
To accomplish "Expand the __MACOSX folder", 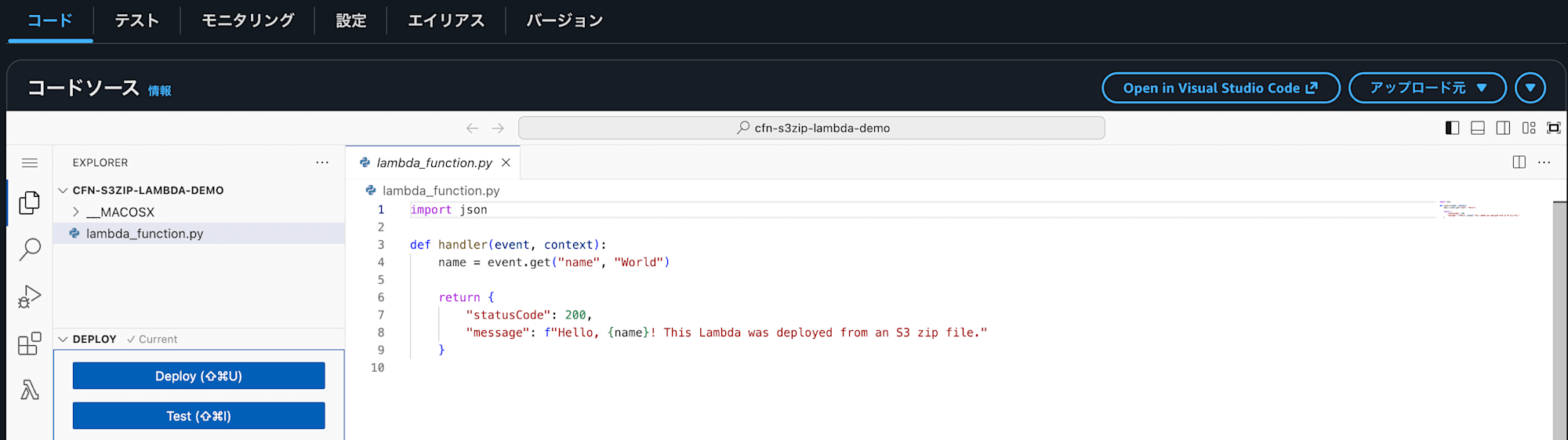I will point(76,212).
